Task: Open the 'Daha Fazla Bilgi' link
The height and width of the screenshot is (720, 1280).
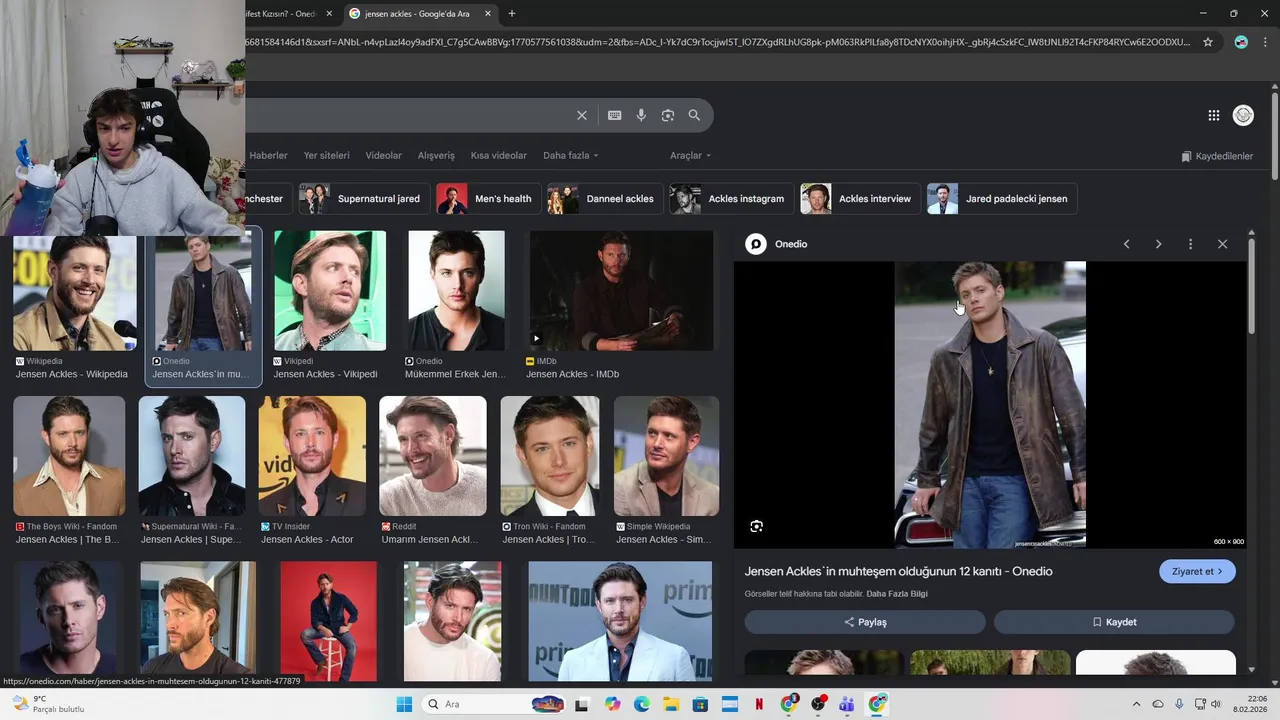Action: (x=897, y=594)
